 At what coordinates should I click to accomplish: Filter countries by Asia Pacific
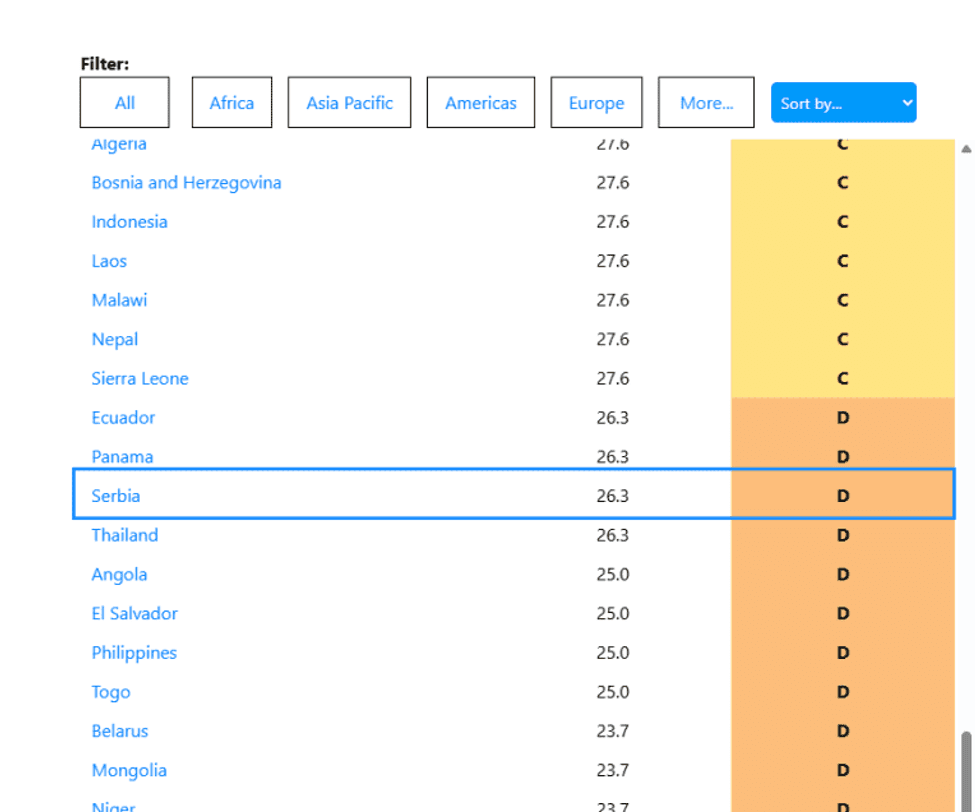349,103
